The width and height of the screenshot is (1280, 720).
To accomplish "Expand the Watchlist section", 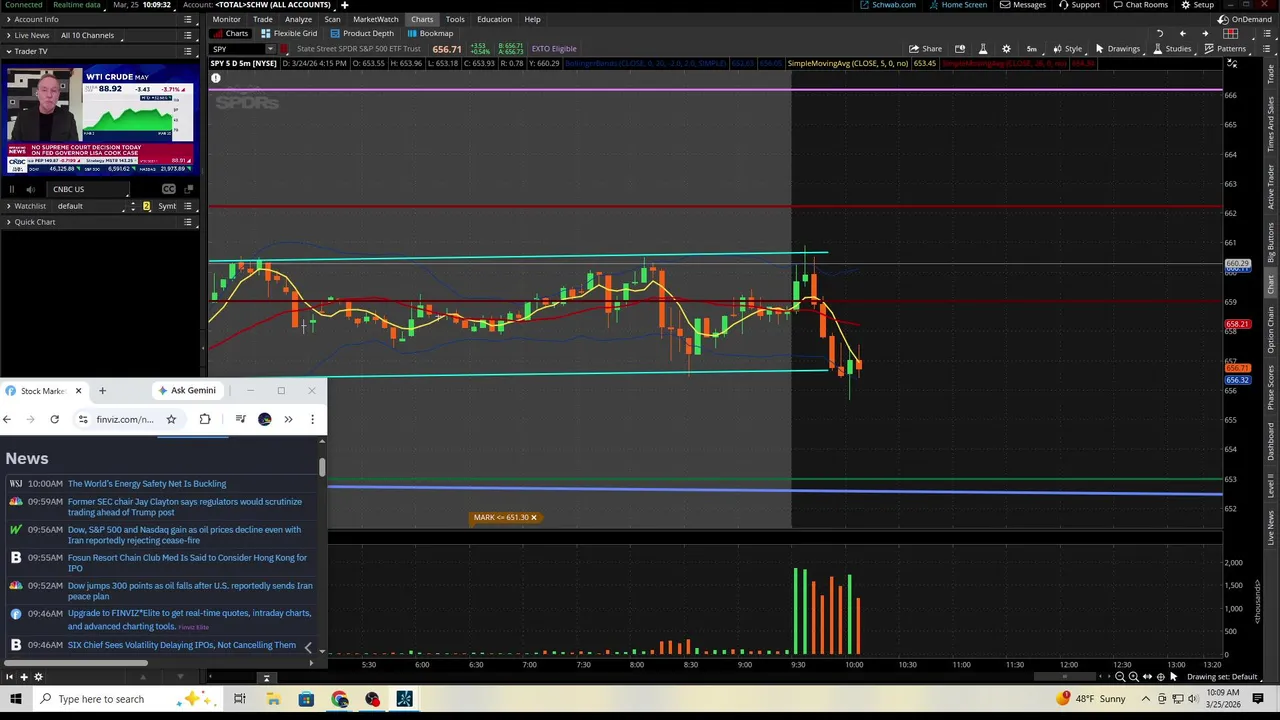I will click(x=8, y=206).
